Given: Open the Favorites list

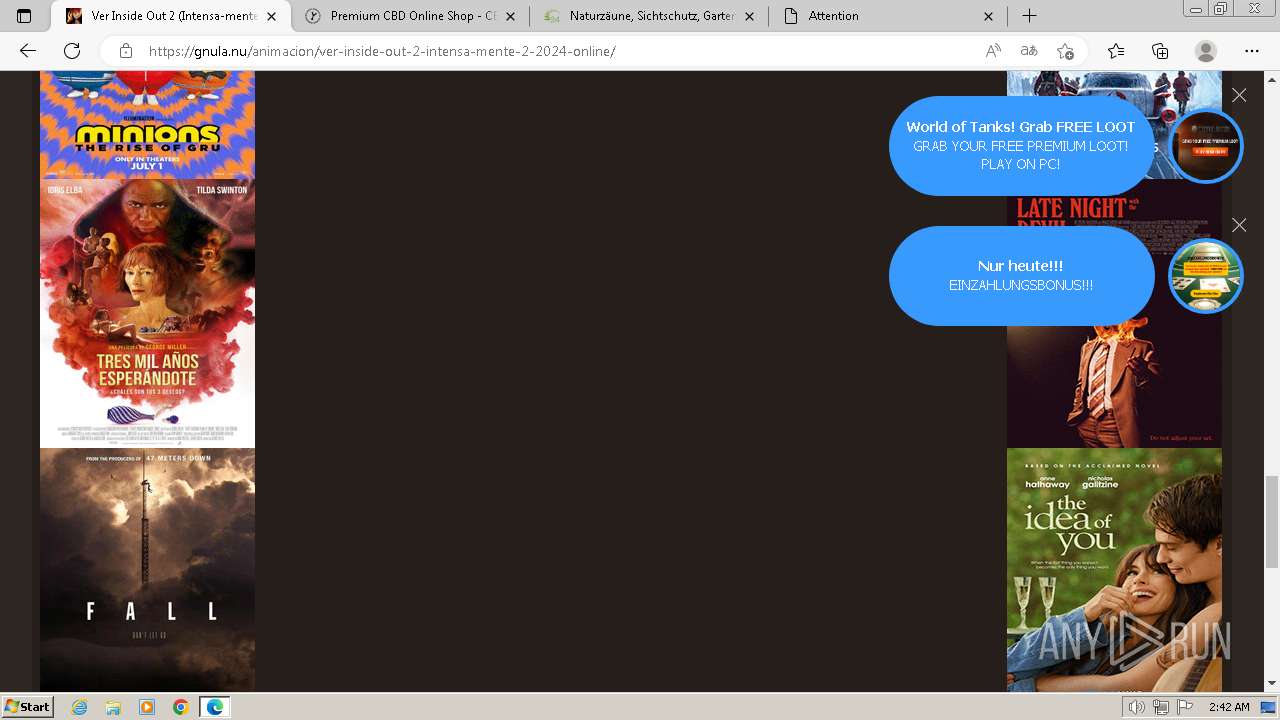Looking at the screenshot, I should tap(1116, 51).
